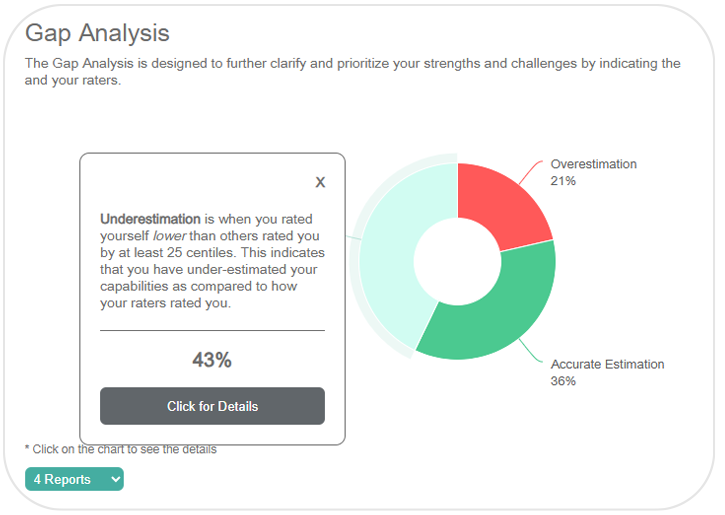Click the chart details hint note
Screen dimensions: 725x515
(x=120, y=449)
